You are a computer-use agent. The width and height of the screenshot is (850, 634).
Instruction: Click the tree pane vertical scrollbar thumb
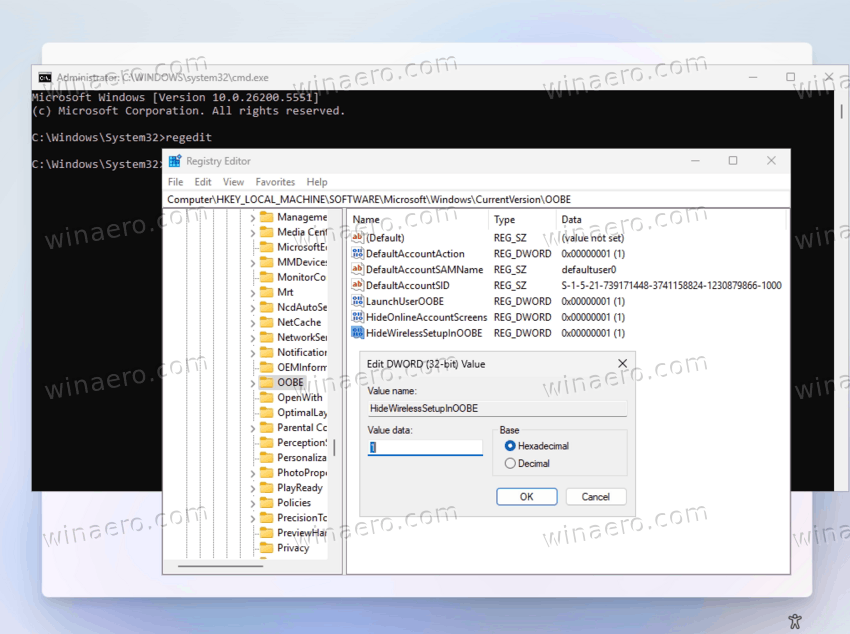click(x=334, y=448)
